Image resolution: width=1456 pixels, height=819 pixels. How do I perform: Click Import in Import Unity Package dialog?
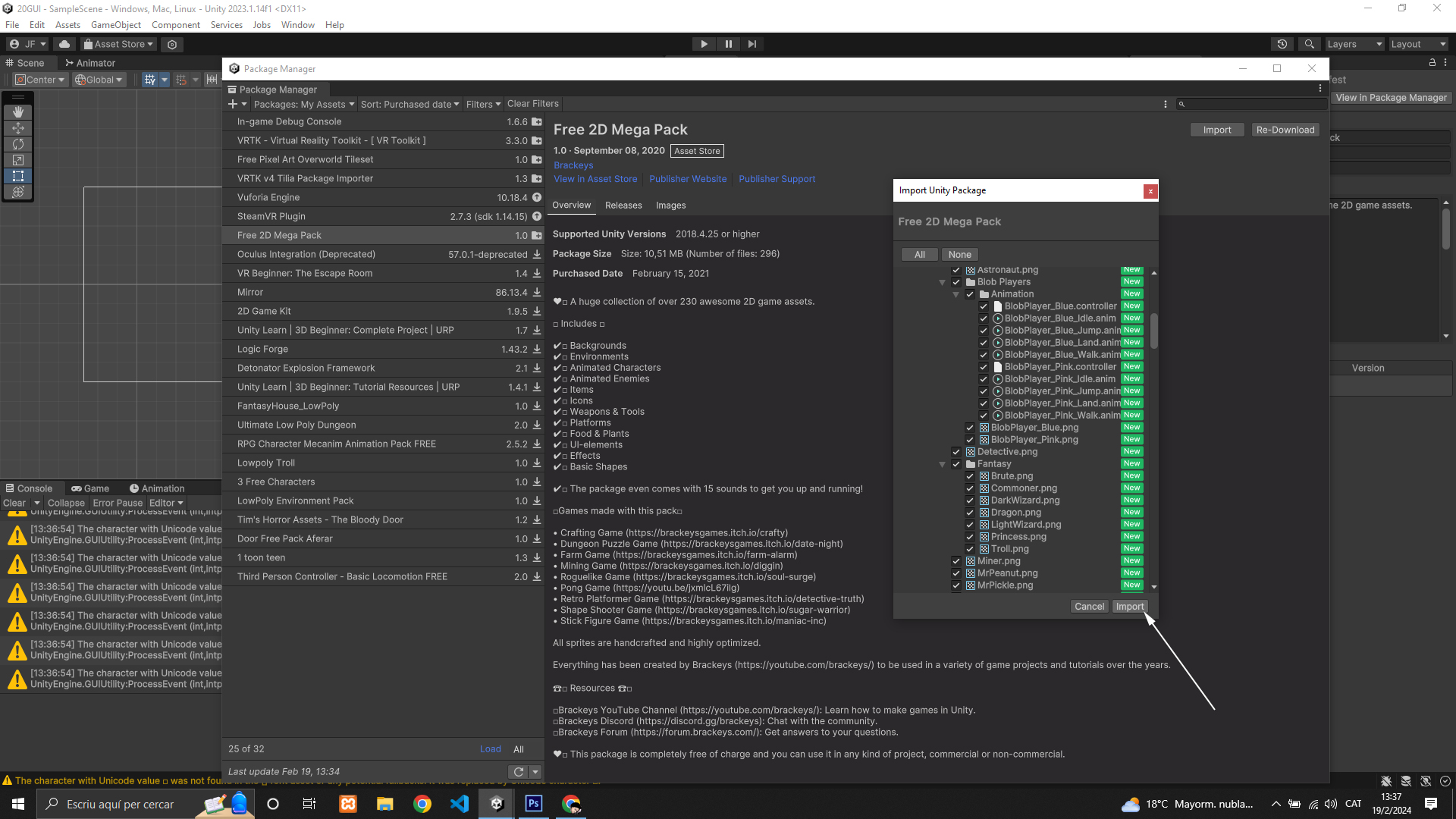(1129, 607)
